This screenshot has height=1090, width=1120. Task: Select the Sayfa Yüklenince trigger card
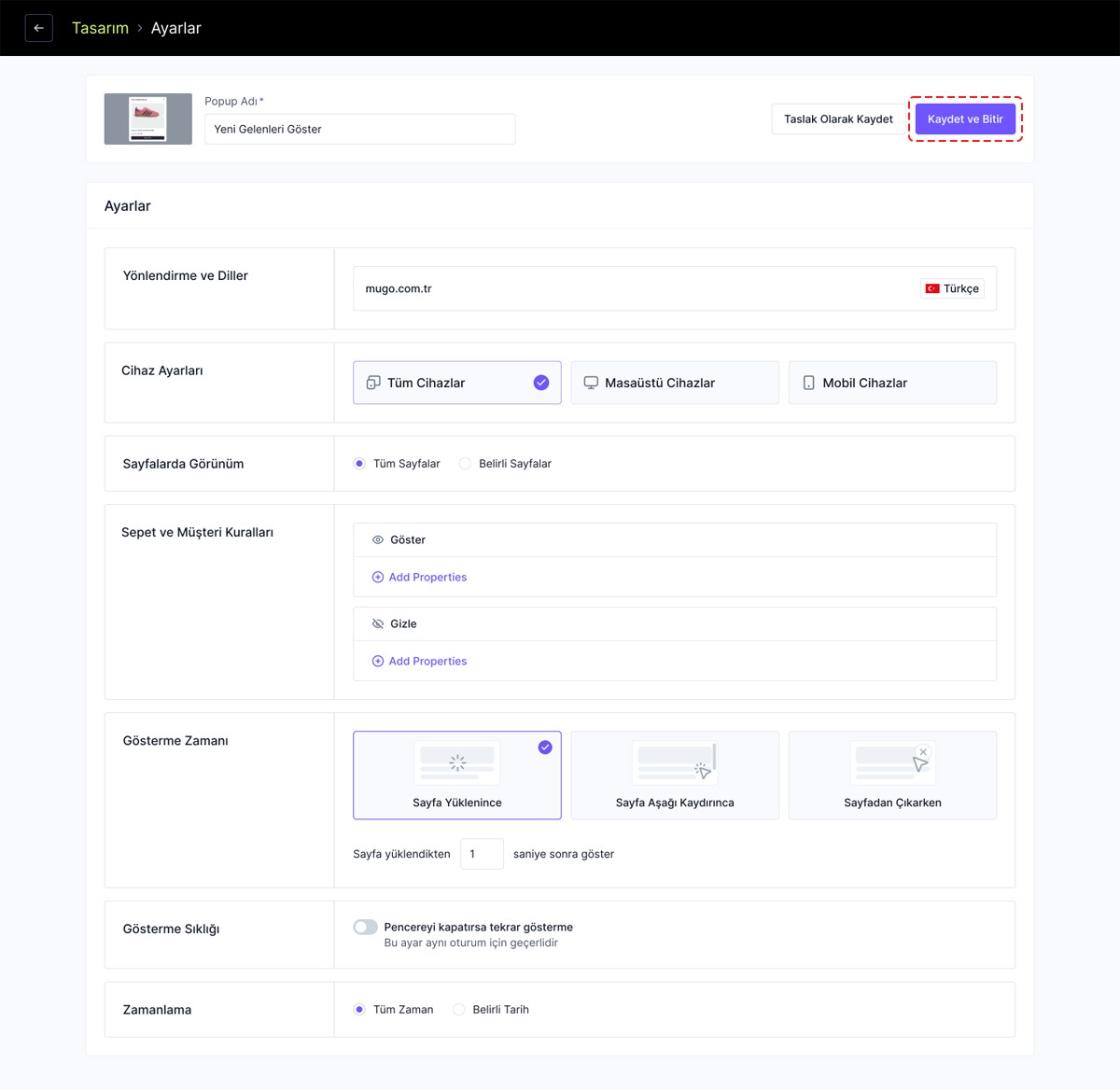456,776
